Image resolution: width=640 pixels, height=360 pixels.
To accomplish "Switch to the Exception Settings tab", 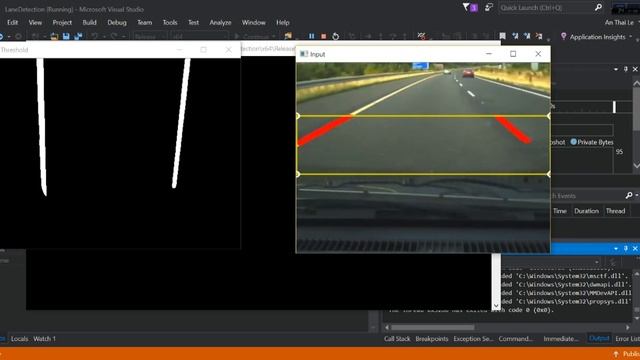I will pyautogui.click(x=473, y=339).
